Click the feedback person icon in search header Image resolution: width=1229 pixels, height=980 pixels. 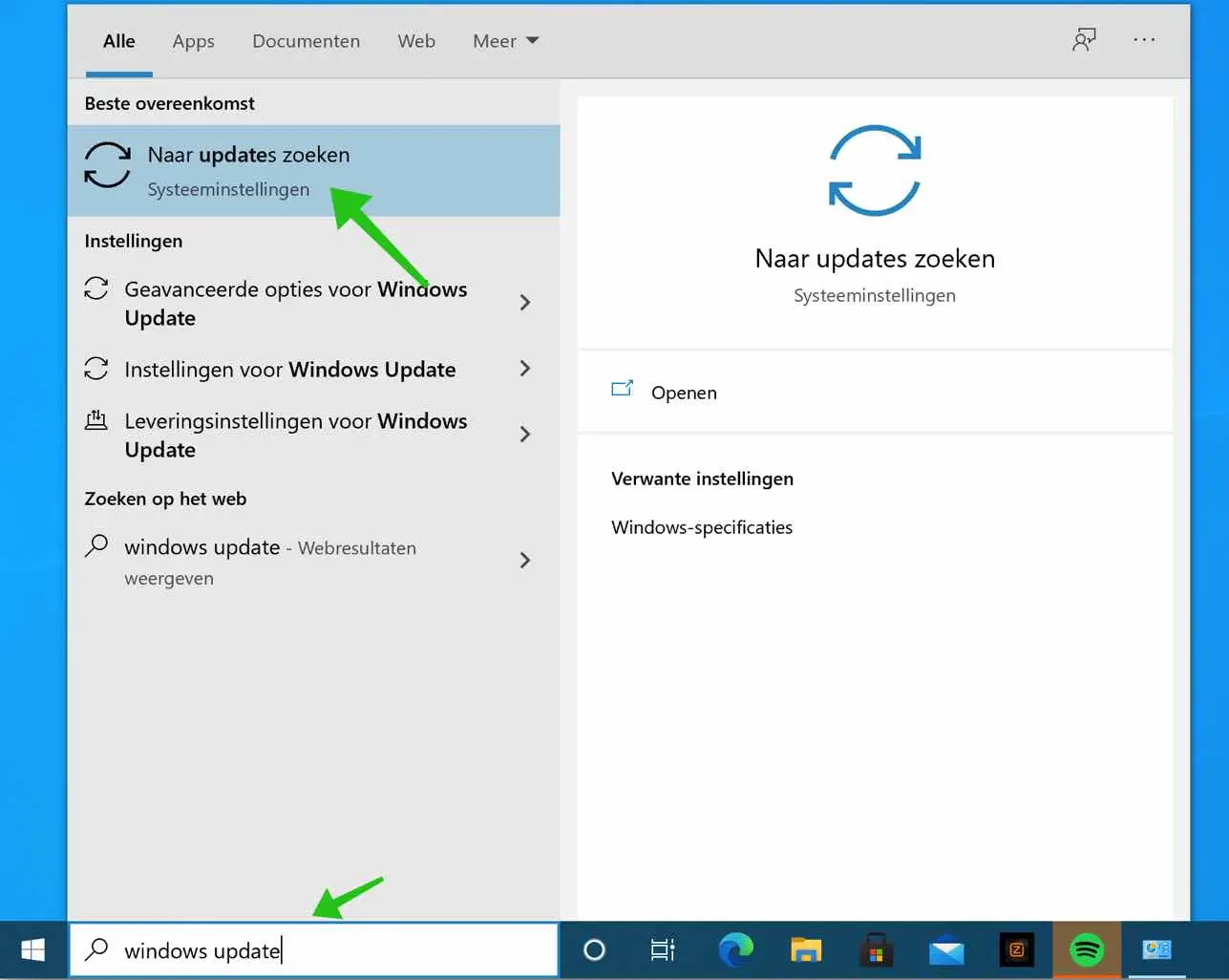click(x=1084, y=40)
